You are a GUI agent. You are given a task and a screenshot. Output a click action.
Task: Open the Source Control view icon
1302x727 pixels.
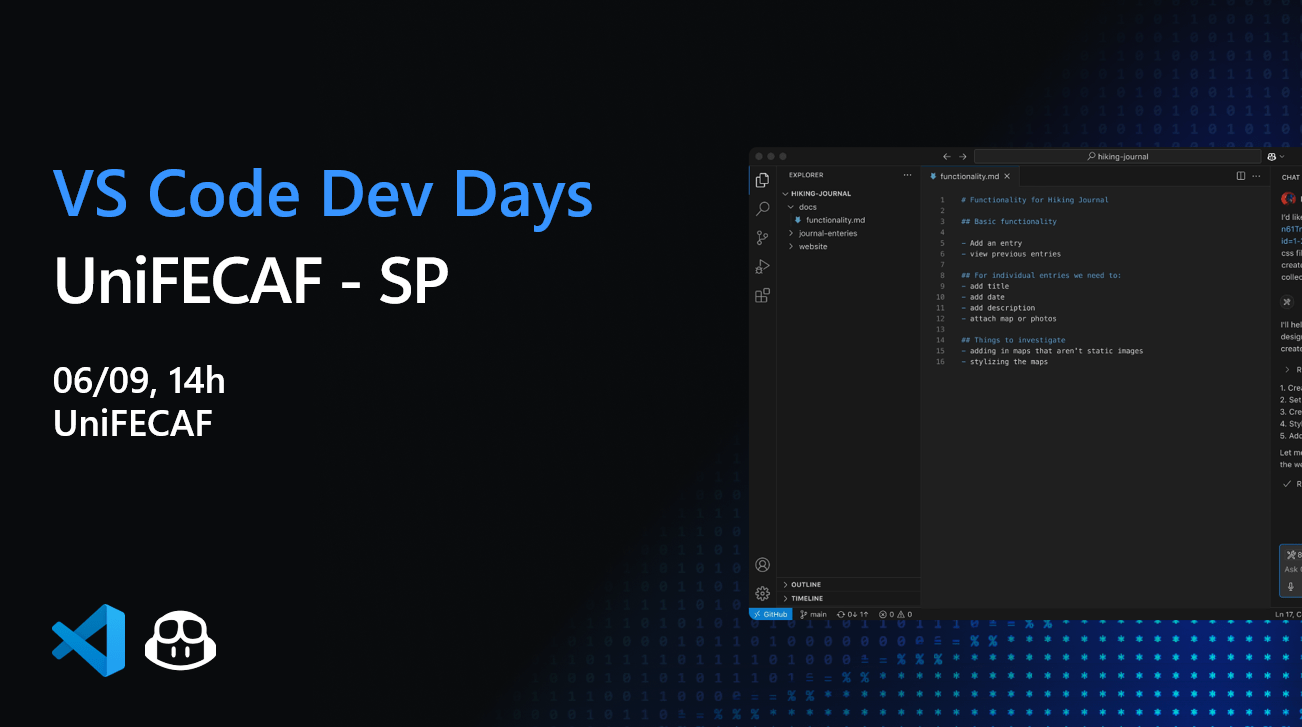click(x=762, y=238)
